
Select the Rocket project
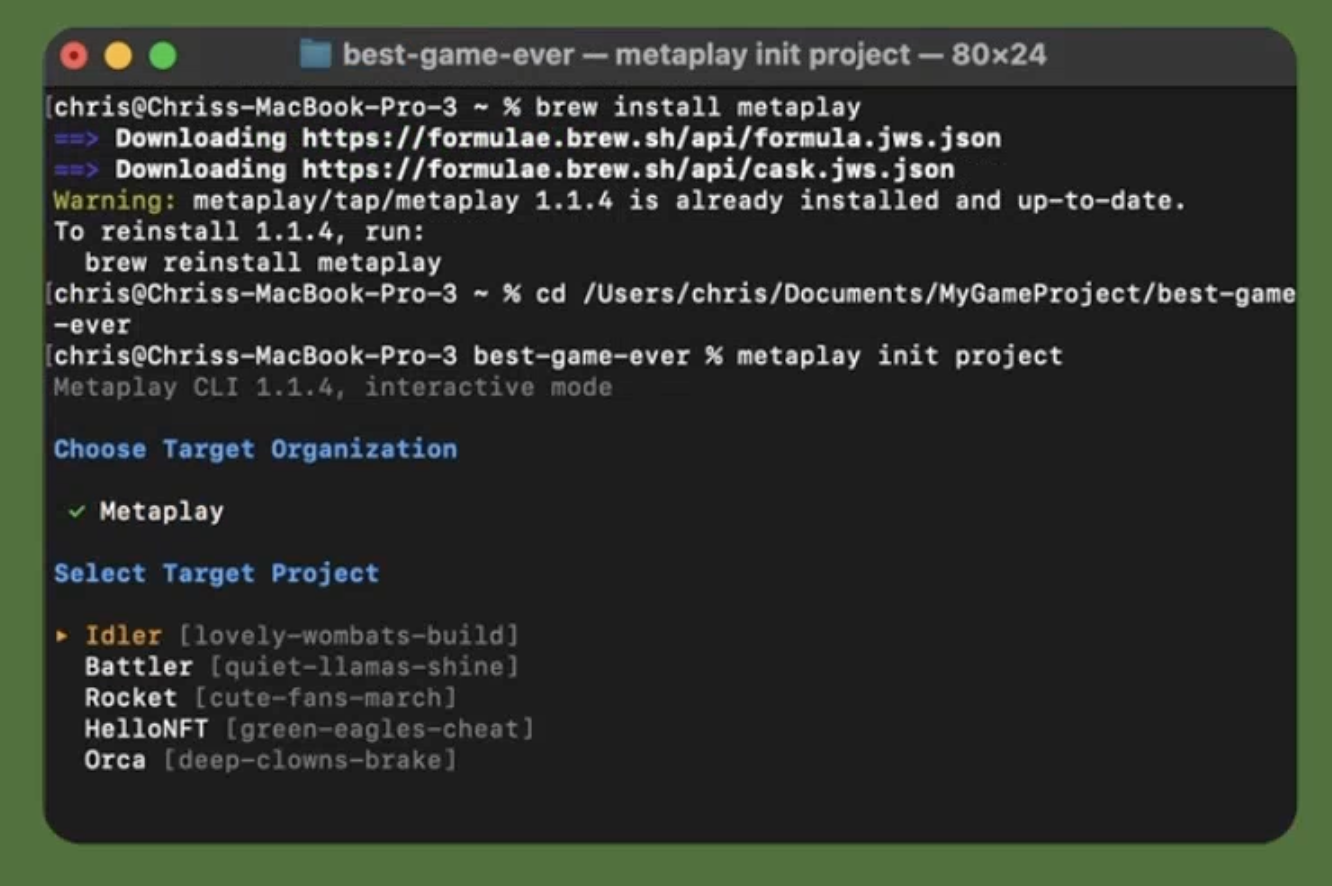click(x=130, y=697)
